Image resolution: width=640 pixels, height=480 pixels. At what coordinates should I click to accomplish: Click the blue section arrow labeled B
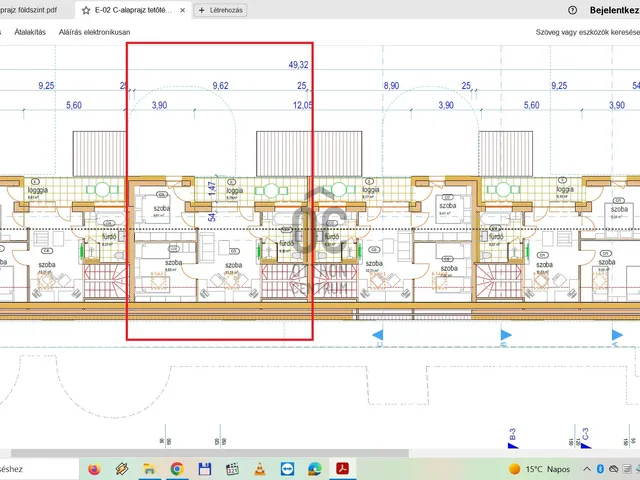pos(506,335)
